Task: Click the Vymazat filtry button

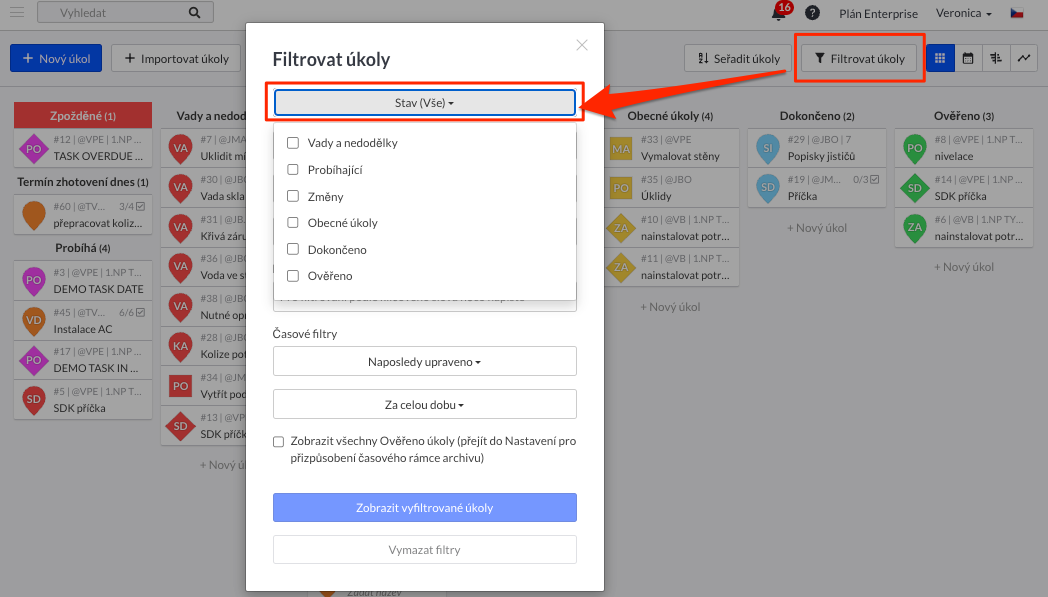Action: tap(424, 550)
